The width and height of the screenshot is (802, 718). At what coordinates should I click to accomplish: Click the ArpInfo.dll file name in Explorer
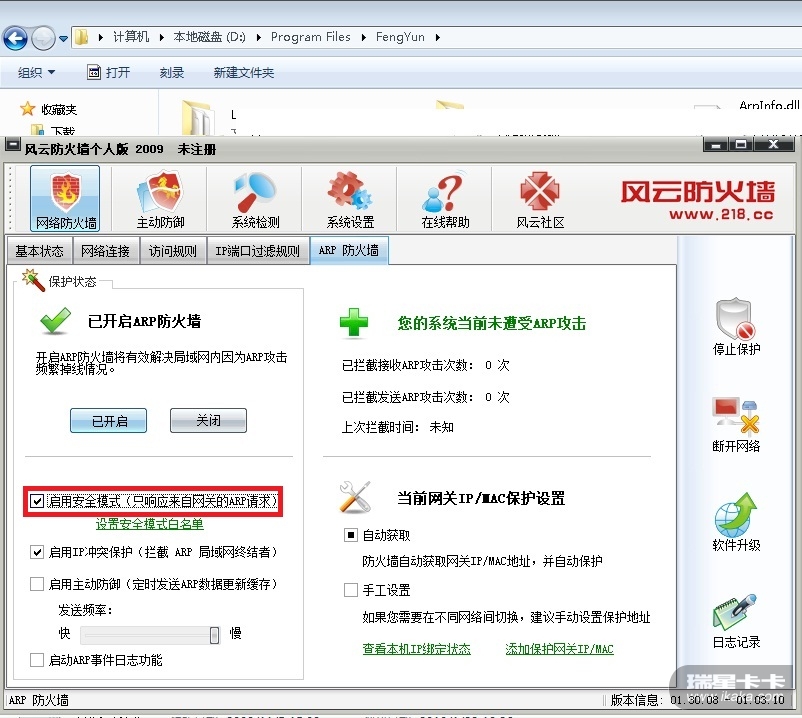pyautogui.click(x=769, y=105)
